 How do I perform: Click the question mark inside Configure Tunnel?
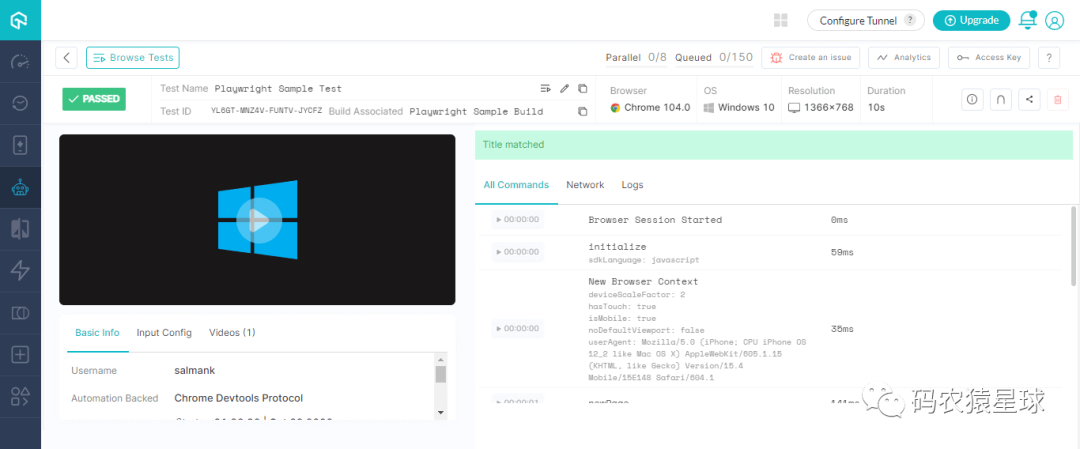pyautogui.click(x=910, y=21)
